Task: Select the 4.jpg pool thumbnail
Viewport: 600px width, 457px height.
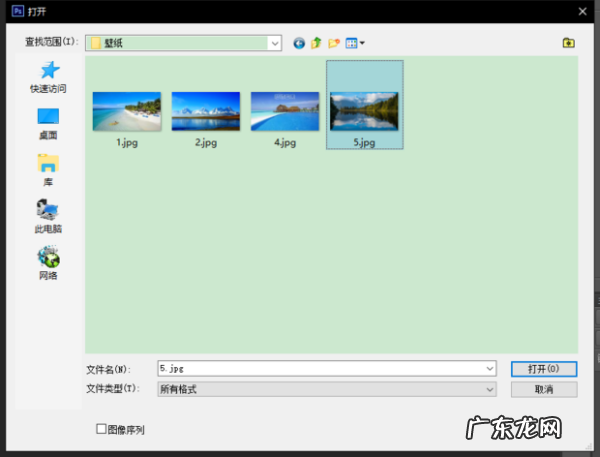Action: point(285,111)
